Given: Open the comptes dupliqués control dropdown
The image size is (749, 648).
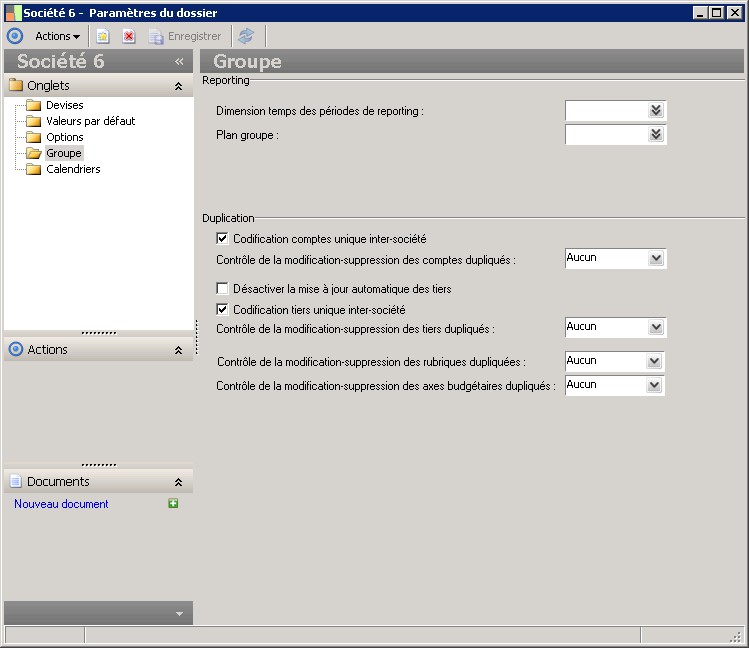Looking at the screenshot, I should [656, 258].
